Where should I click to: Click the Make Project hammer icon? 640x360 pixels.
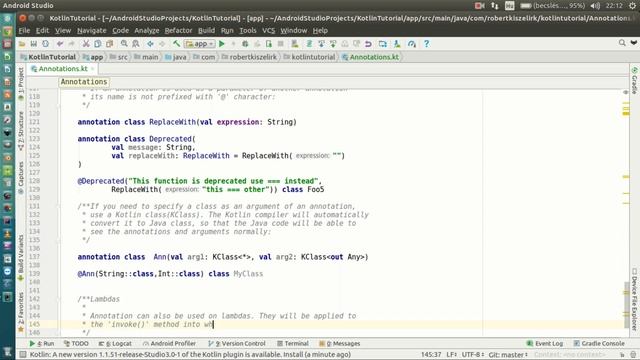tap(176, 44)
